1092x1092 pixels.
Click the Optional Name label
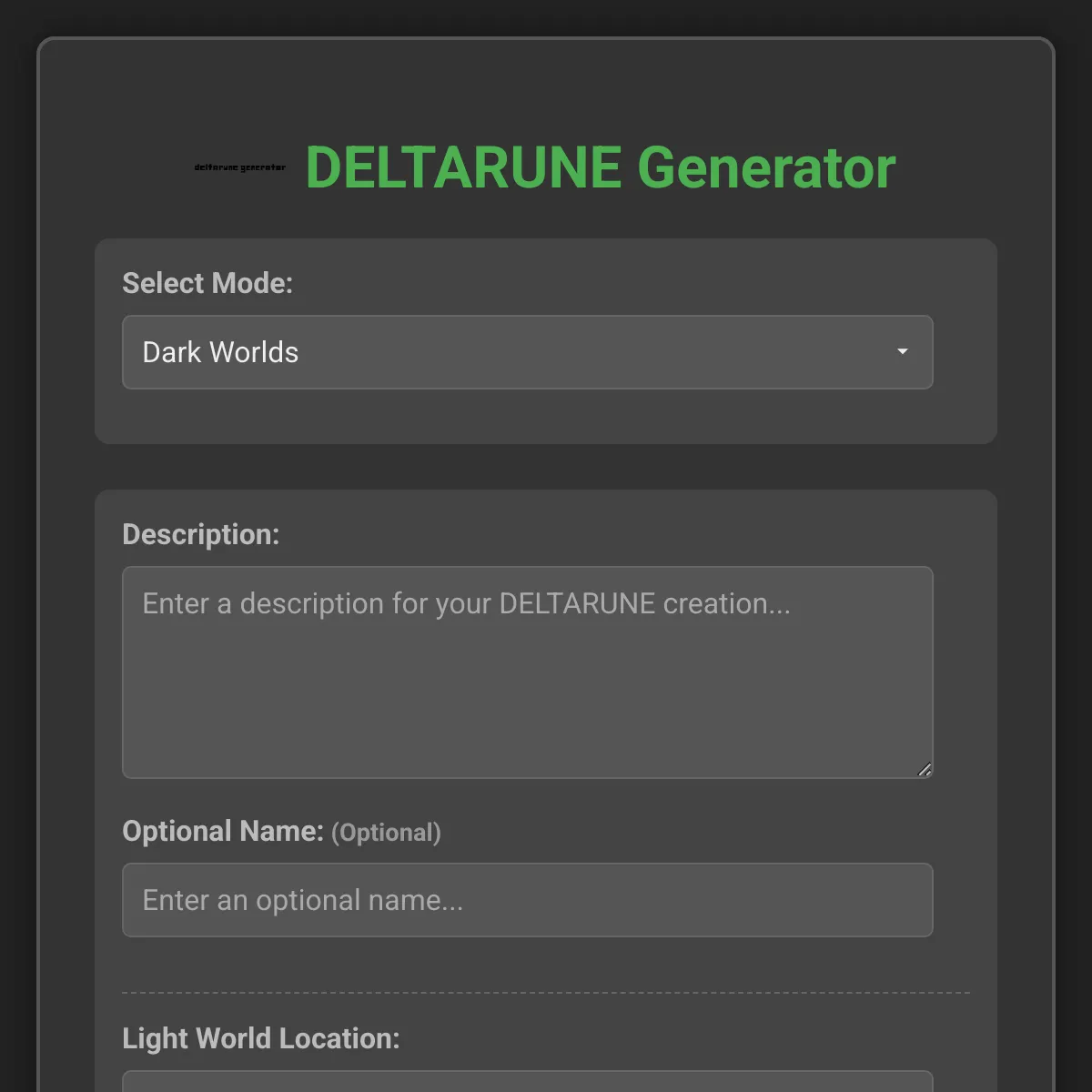281,832
